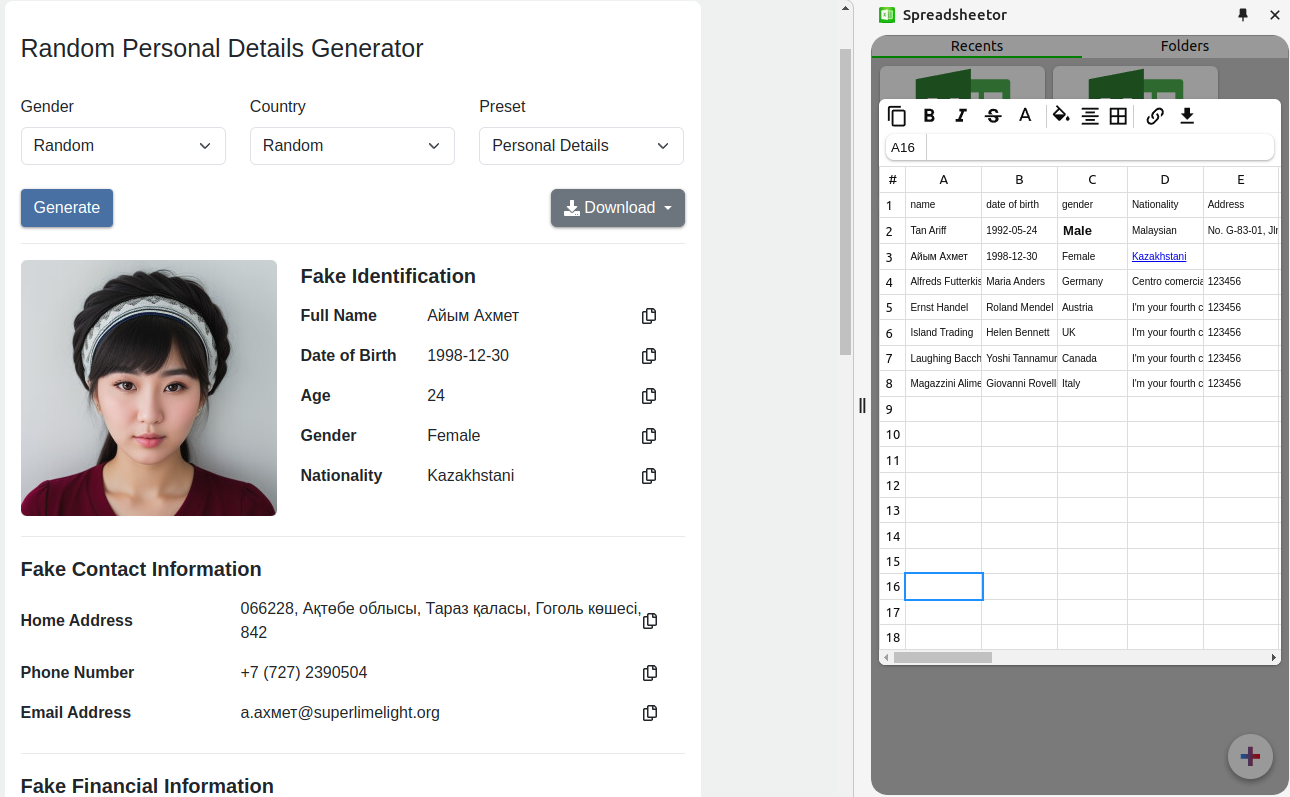1290x797 pixels.
Task: Open the Kazakhstani link in cell D3
Action: tap(1158, 257)
